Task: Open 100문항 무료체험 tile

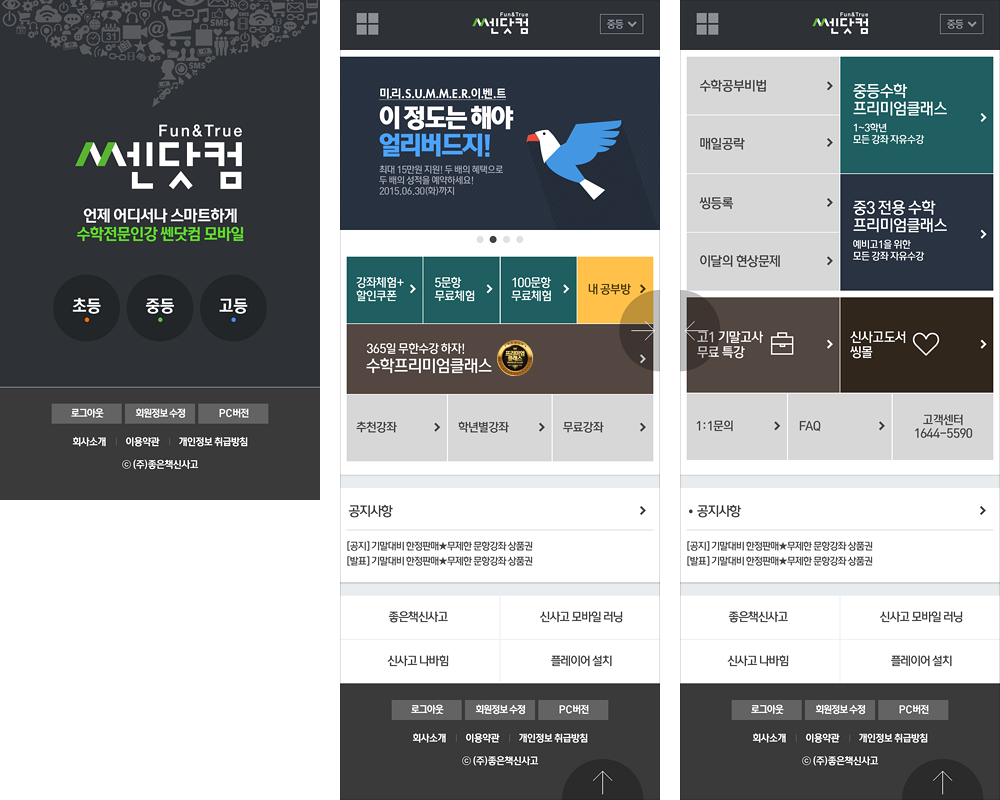Action: point(539,290)
